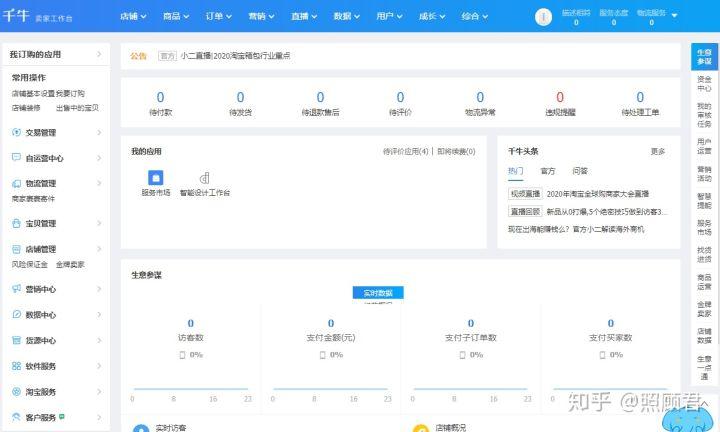
Task: Click the 待评价应用(4) link
Action: click(405, 151)
